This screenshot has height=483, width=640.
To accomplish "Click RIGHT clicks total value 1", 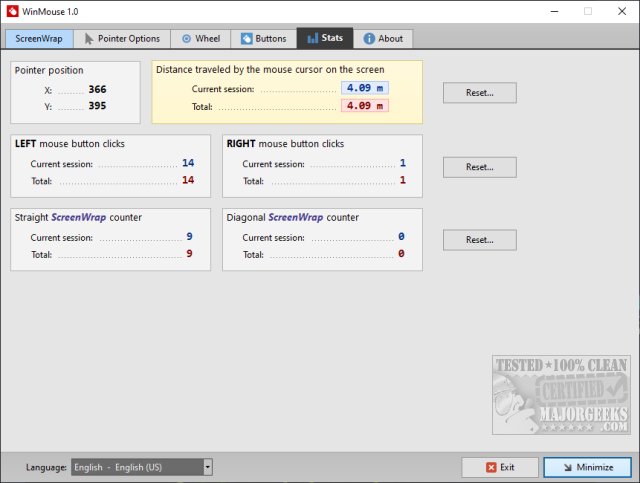I will [x=403, y=180].
